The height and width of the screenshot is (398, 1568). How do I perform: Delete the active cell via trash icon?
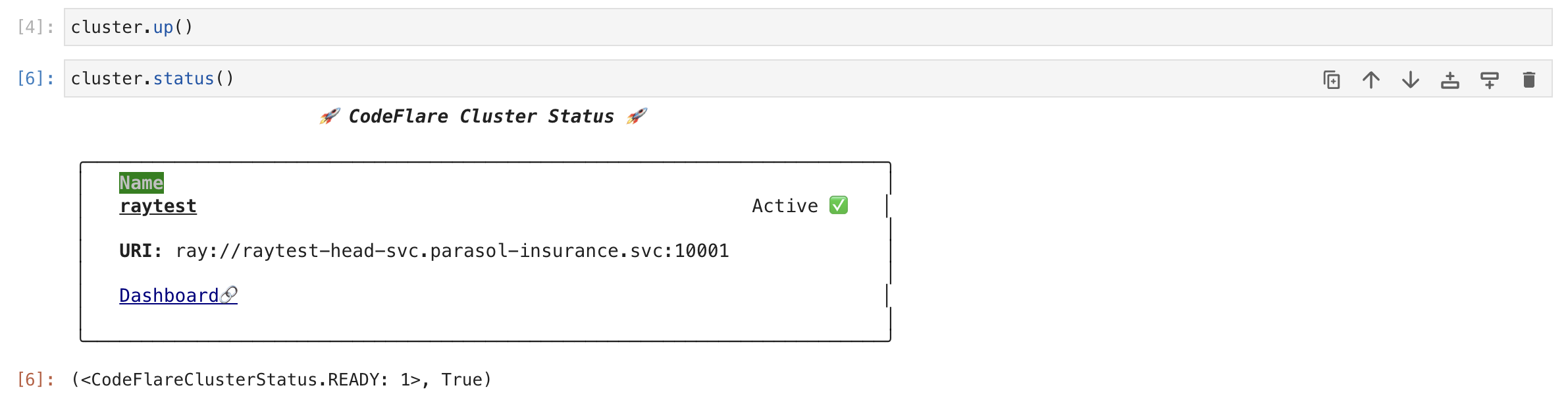(1529, 80)
